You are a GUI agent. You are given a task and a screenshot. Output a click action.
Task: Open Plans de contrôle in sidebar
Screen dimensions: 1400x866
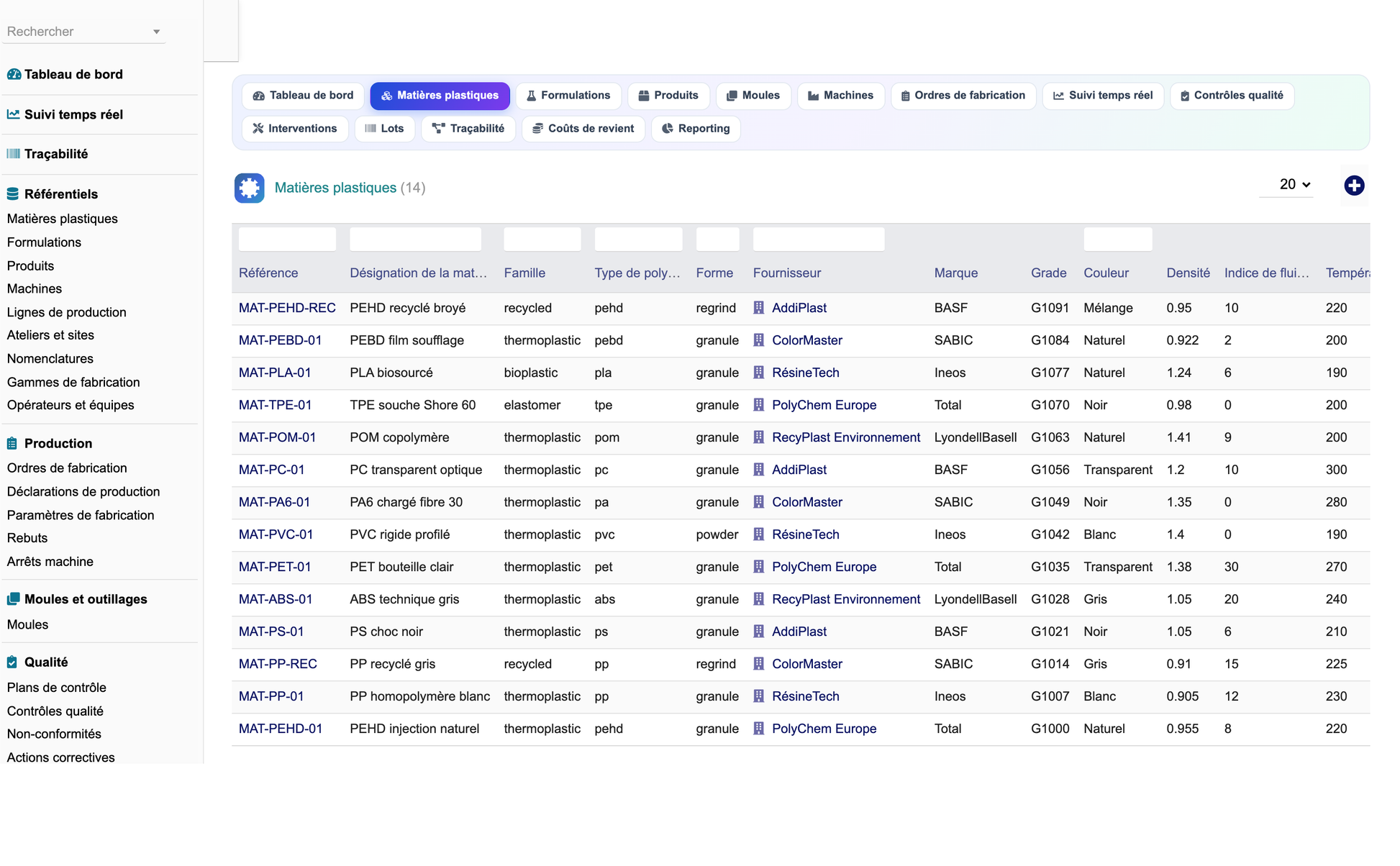point(56,688)
